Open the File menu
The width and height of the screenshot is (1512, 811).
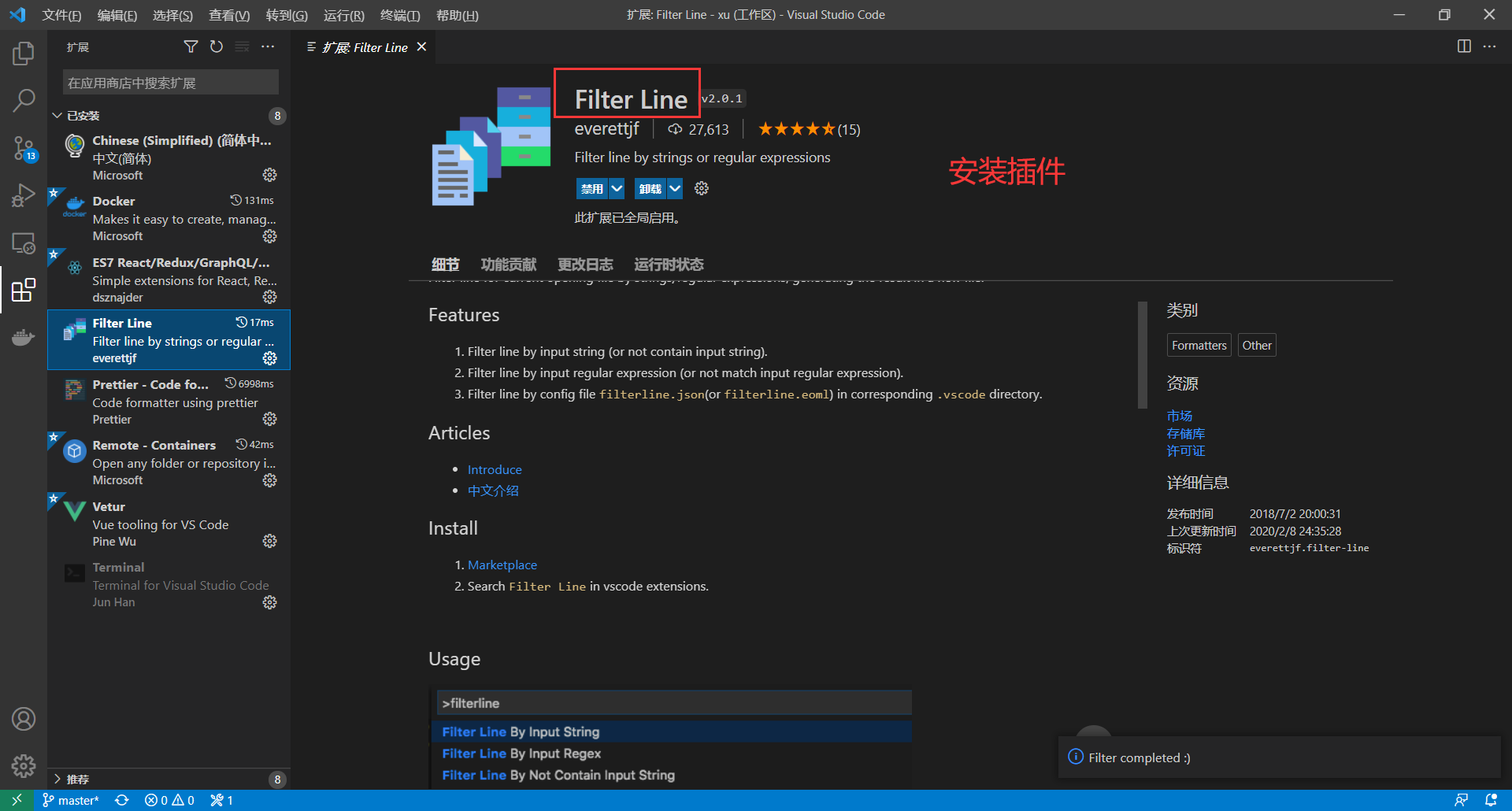[x=61, y=15]
